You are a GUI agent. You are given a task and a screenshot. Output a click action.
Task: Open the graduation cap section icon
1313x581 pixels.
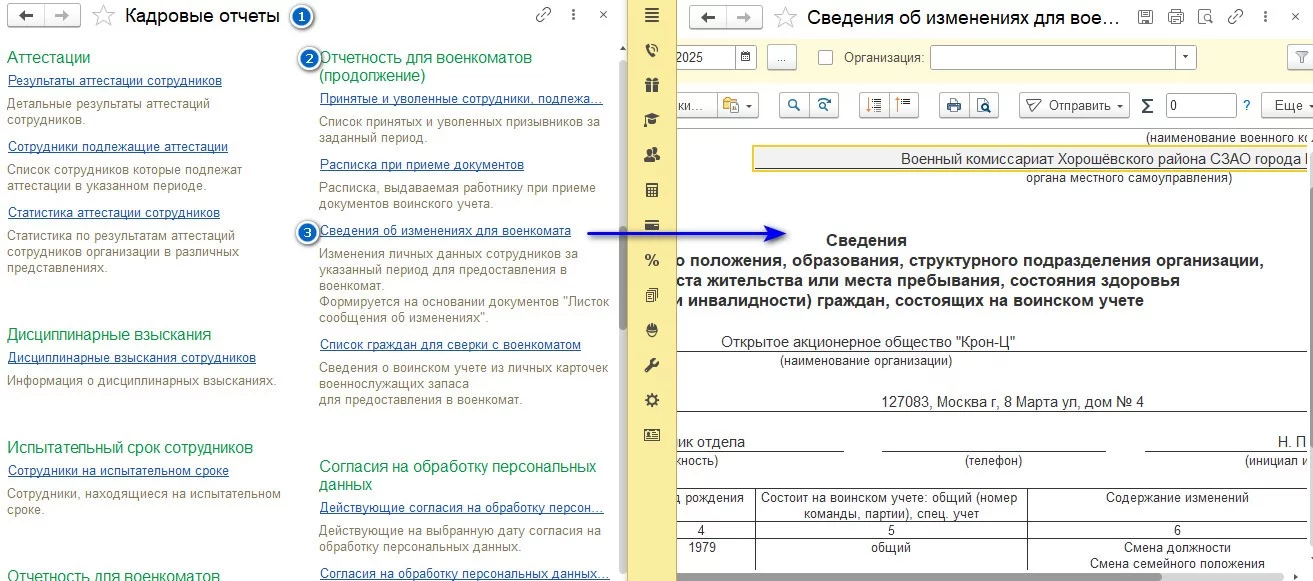pos(652,120)
